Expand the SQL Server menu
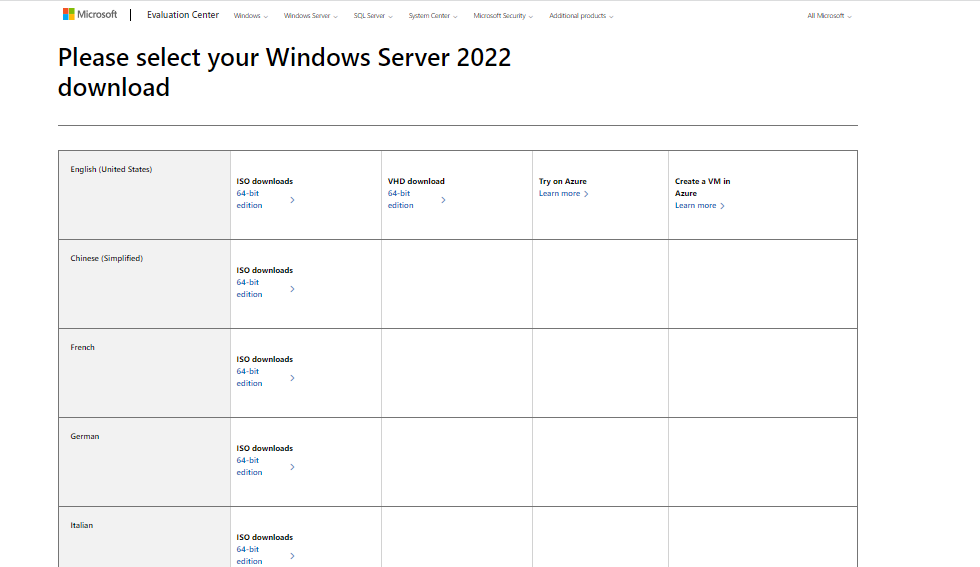The height and width of the screenshot is (567, 980). click(373, 16)
